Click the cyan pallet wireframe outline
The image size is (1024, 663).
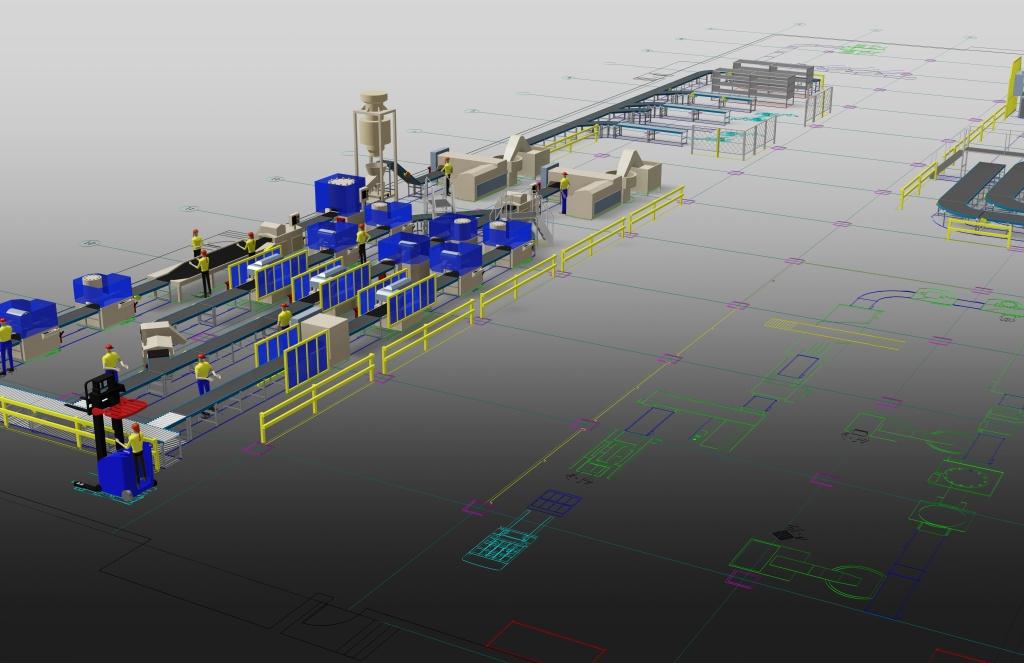500,547
